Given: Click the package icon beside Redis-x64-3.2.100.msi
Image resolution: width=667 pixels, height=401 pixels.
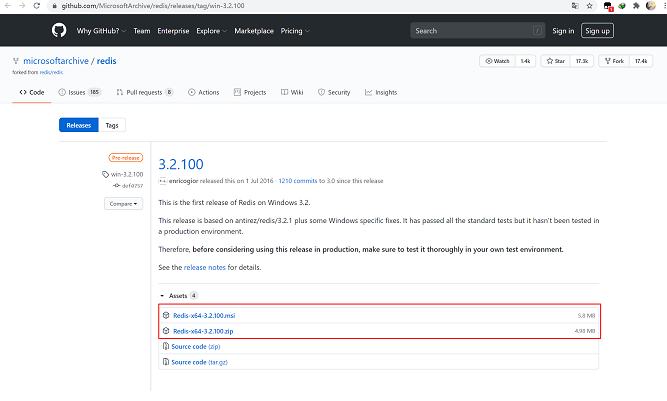Looking at the screenshot, I should [x=166, y=316].
